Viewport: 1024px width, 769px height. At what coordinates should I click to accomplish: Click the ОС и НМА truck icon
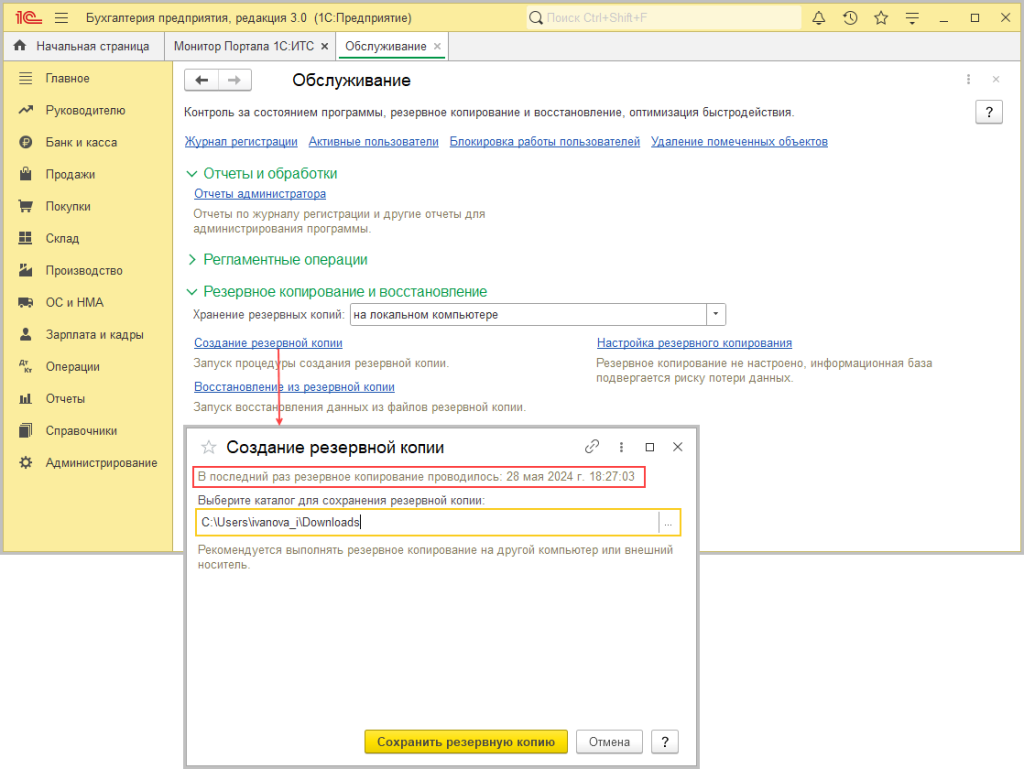[x=25, y=302]
